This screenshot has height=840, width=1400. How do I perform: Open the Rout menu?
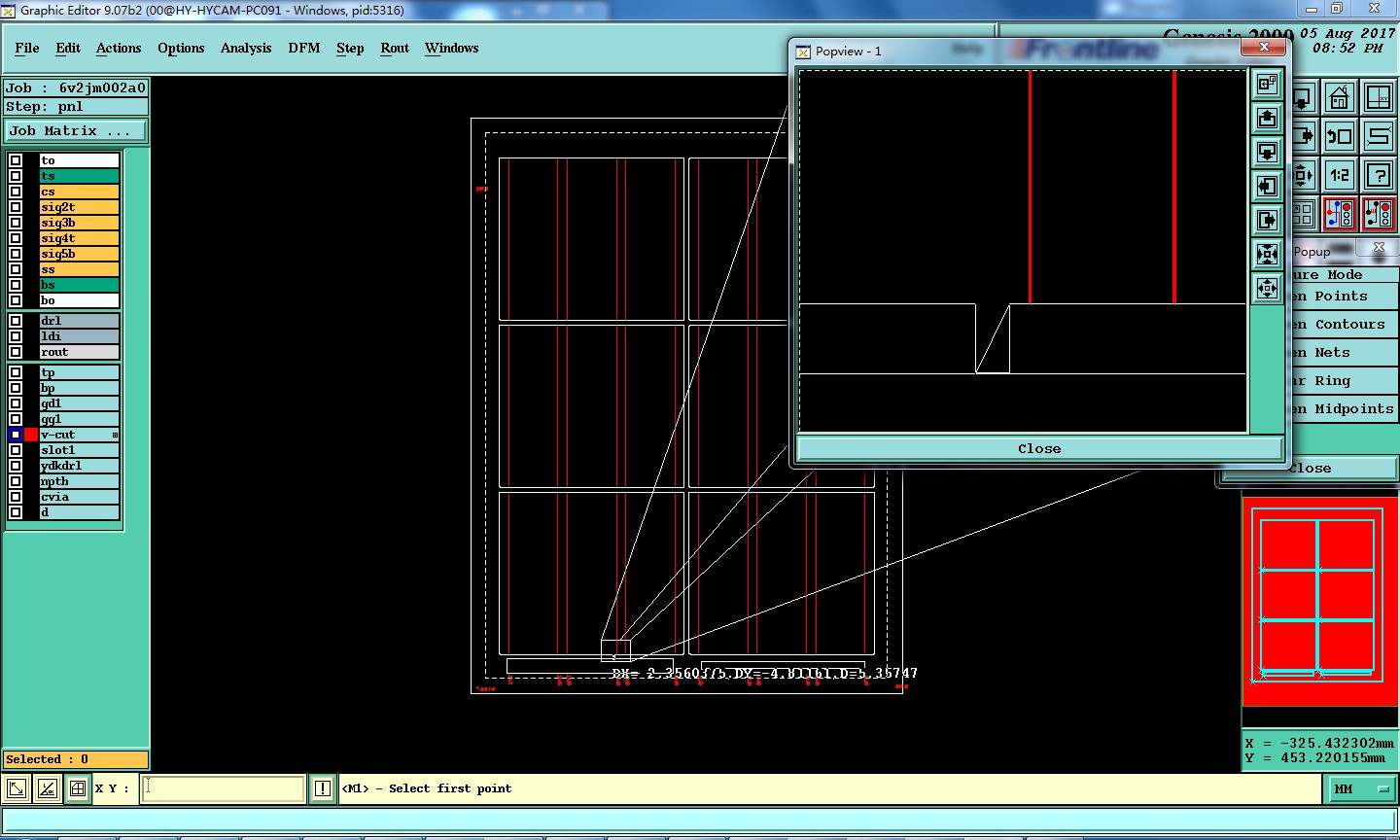(x=395, y=48)
